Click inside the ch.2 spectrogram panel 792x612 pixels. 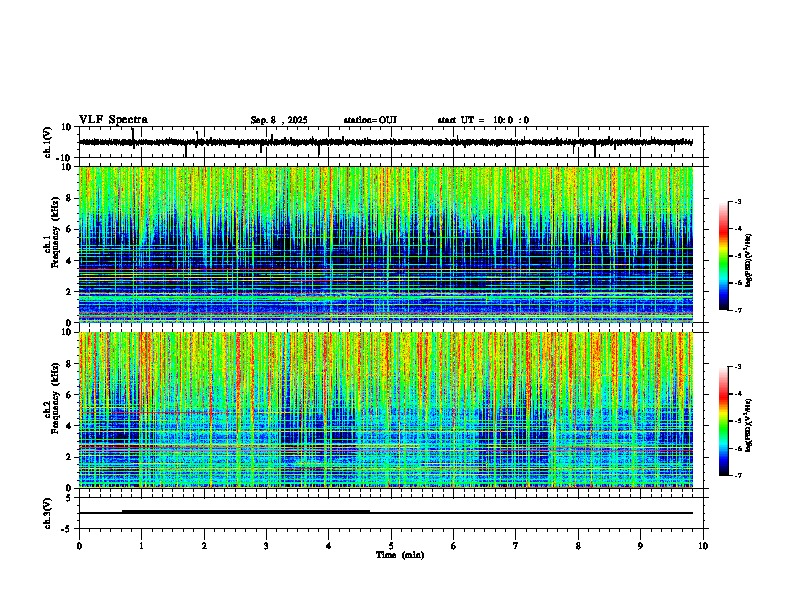[386, 410]
